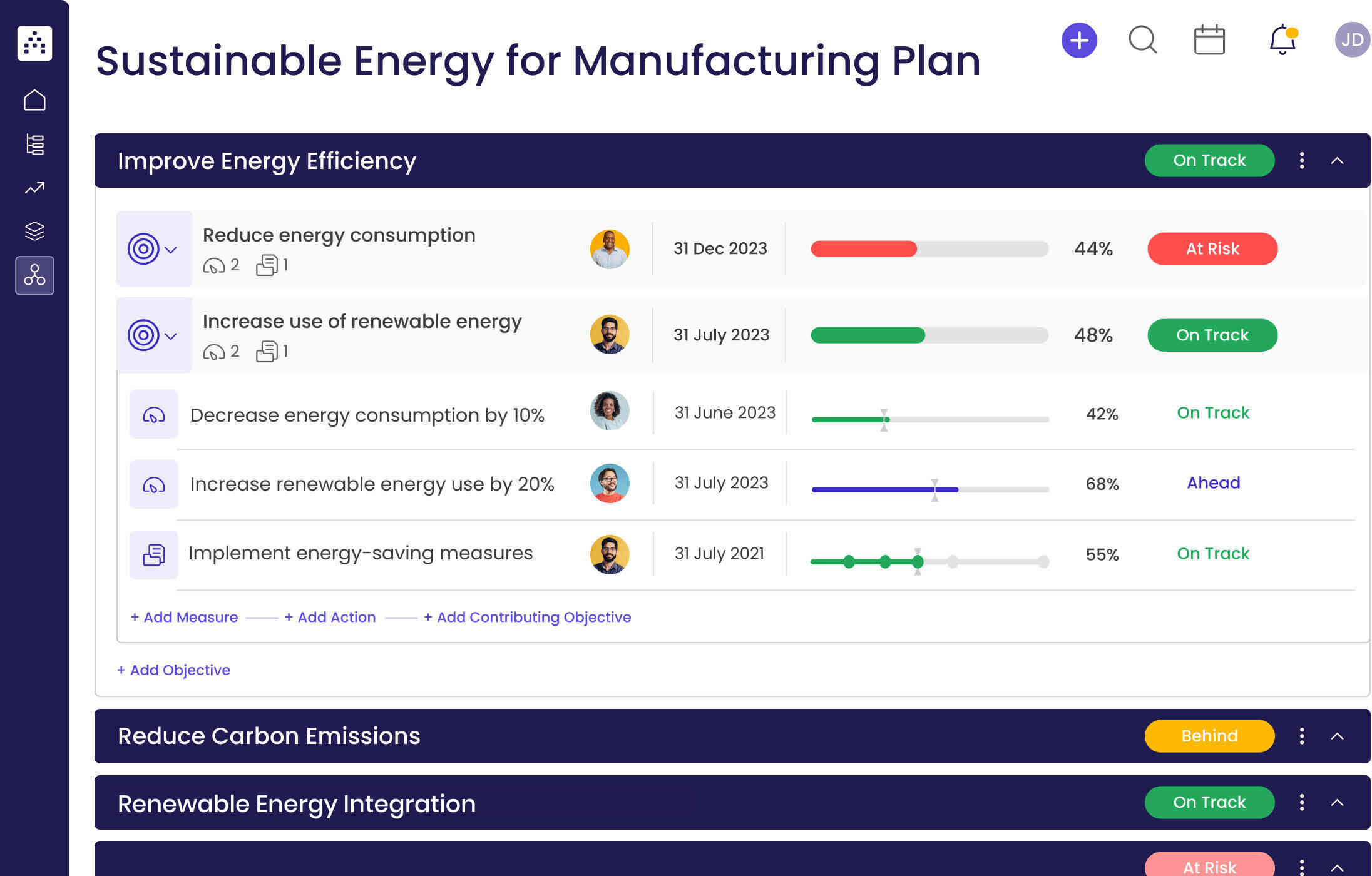Open the kebab menu for Renewable Energy Integration
The width and height of the screenshot is (1372, 876).
coord(1301,803)
